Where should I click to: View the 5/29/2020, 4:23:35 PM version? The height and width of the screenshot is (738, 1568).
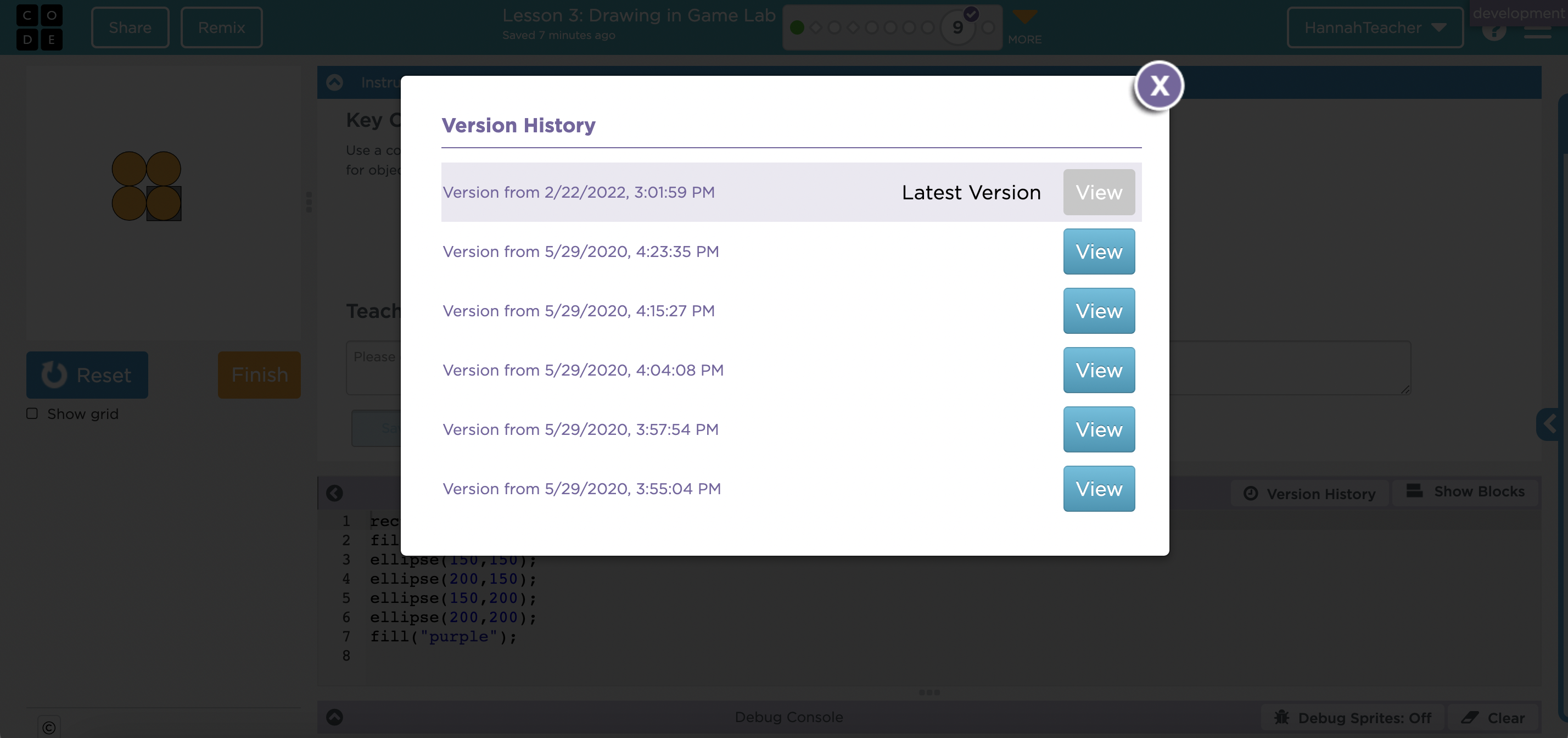(x=1099, y=251)
